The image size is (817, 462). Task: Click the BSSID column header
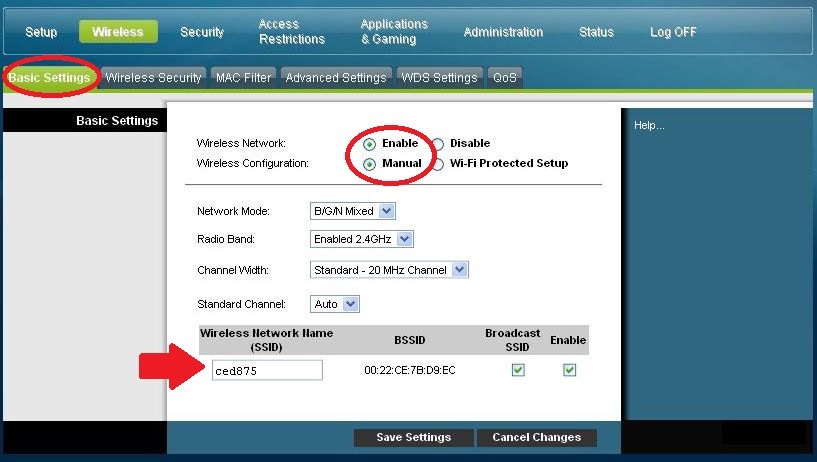(410, 340)
